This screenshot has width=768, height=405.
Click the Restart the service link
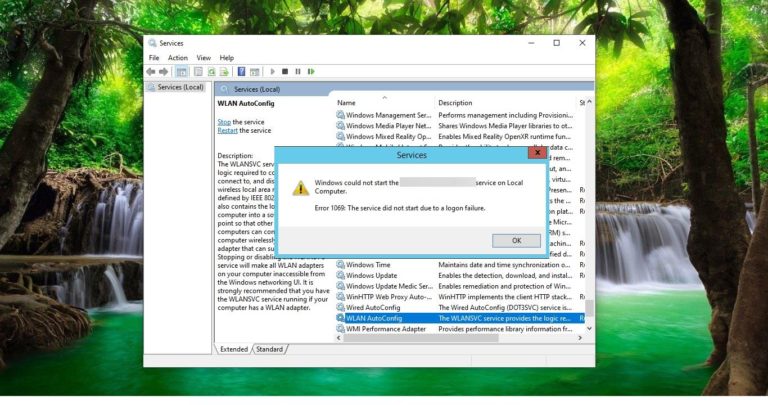(227, 131)
